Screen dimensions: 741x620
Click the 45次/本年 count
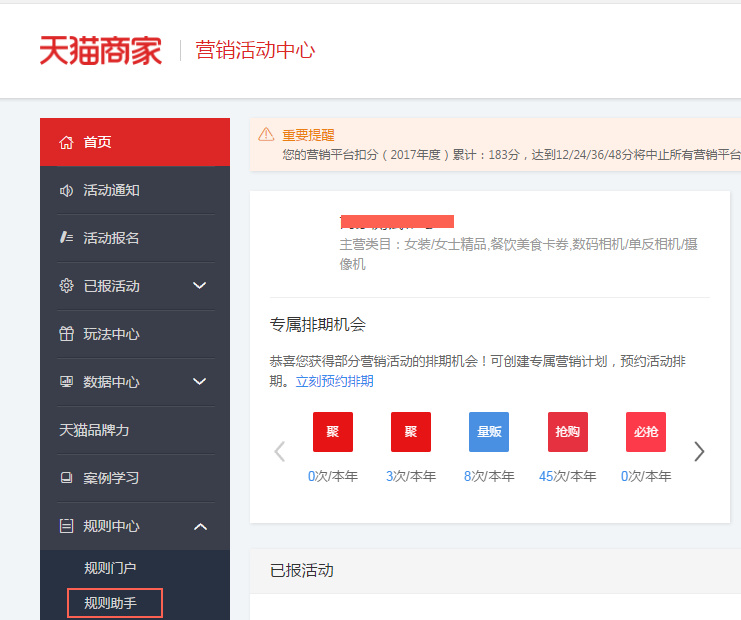point(568,476)
